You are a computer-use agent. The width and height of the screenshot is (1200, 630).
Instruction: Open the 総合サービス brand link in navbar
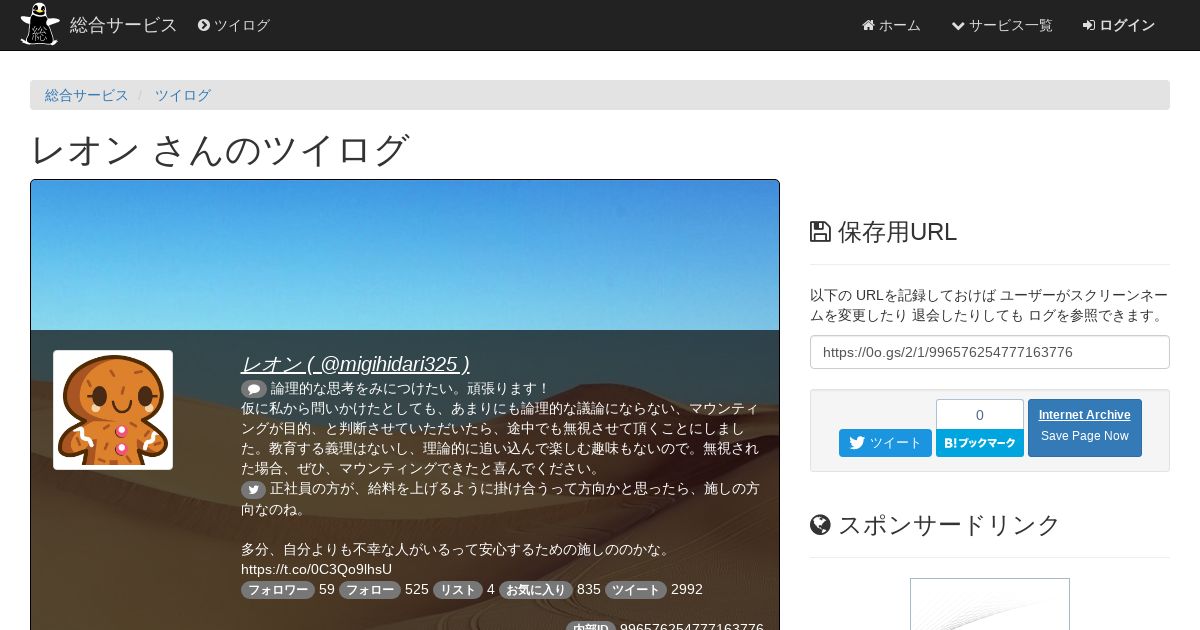pos(124,25)
